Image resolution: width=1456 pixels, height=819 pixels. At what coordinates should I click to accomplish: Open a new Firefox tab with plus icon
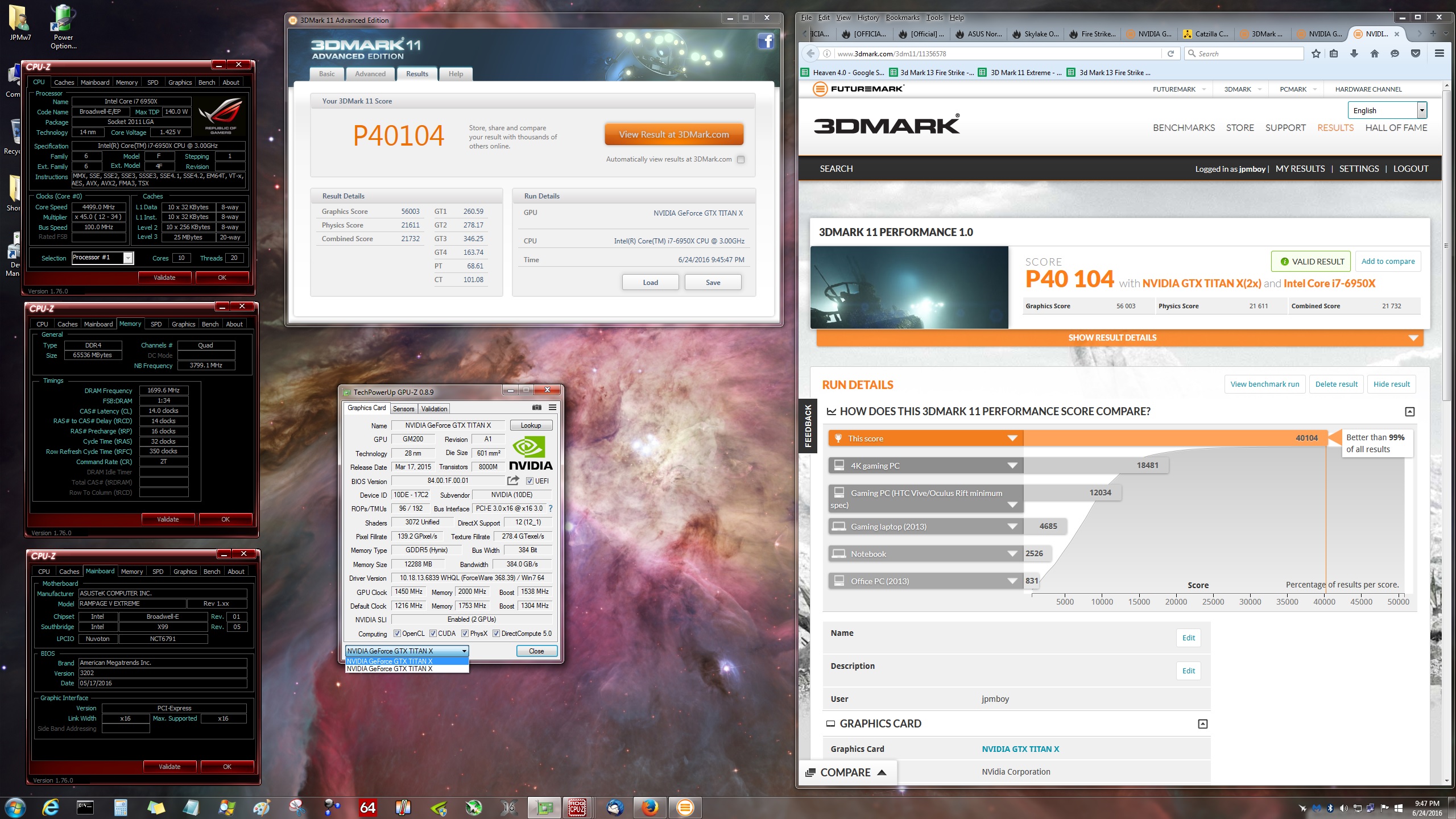pyautogui.click(x=1433, y=34)
